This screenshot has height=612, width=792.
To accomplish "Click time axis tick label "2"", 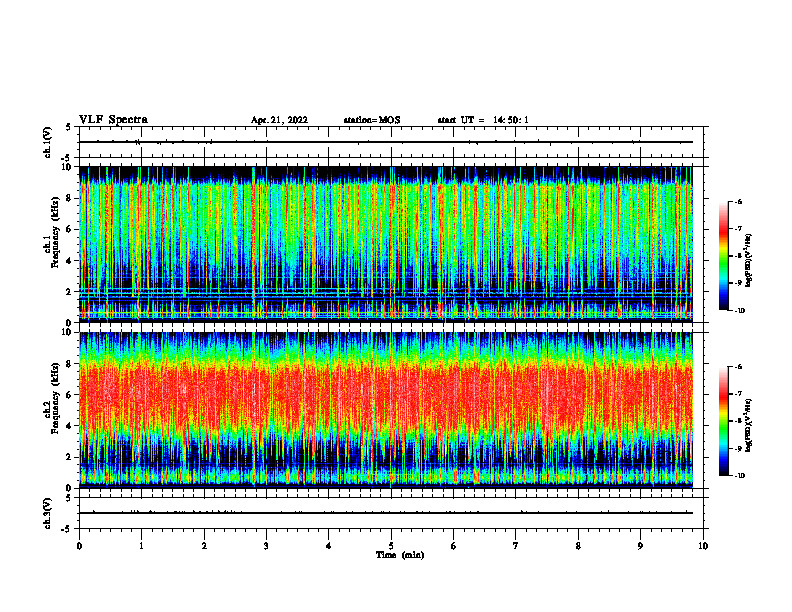I will [204, 546].
